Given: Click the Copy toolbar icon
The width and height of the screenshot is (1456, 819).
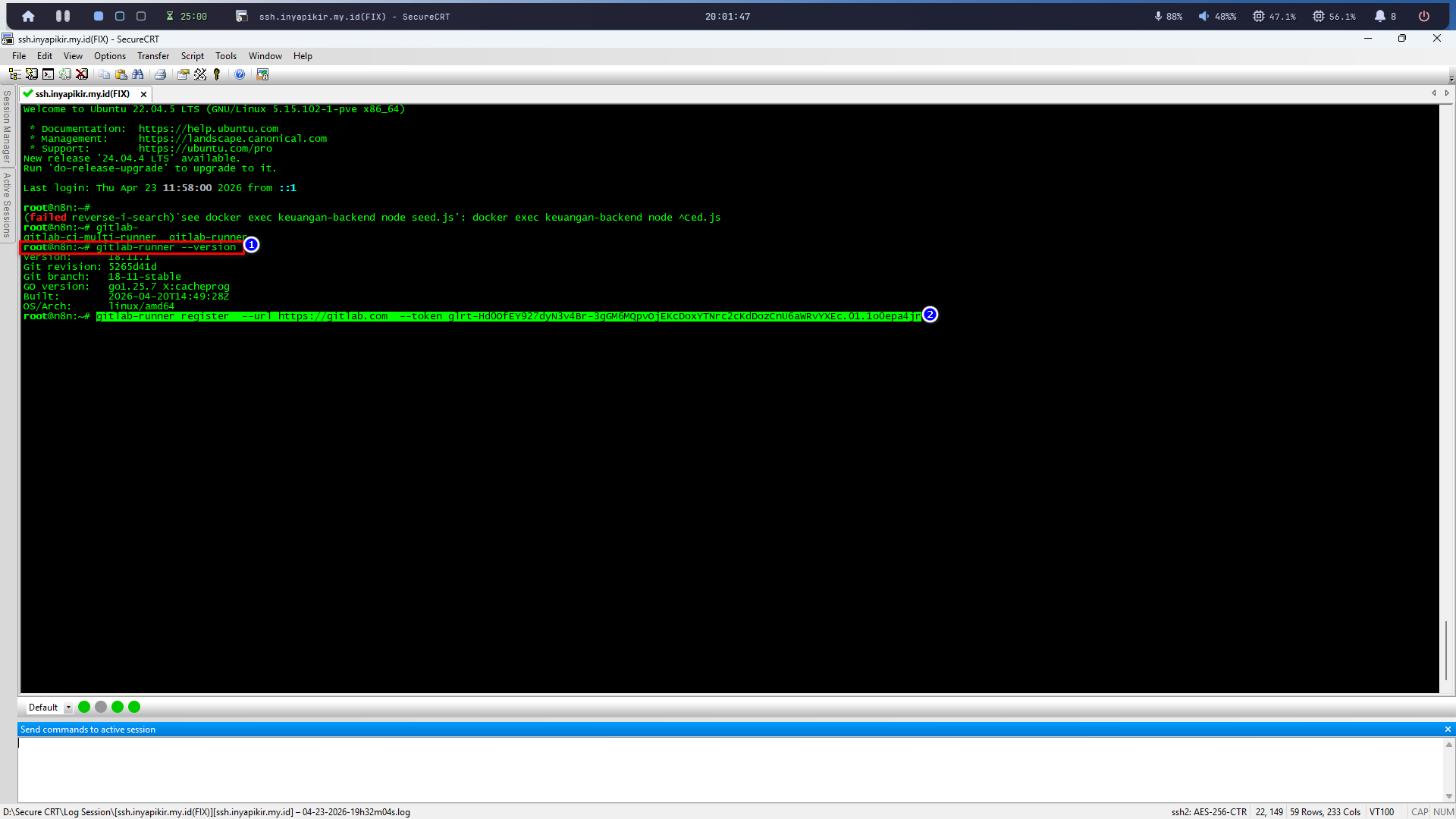Looking at the screenshot, I should [104, 74].
